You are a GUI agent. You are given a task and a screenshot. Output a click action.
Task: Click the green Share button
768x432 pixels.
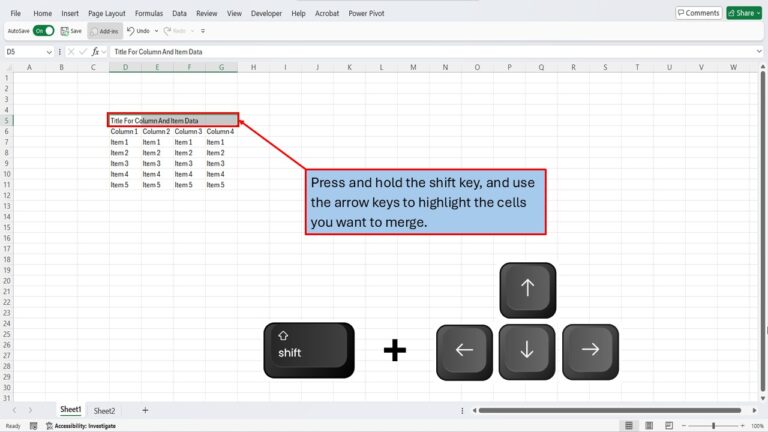click(x=744, y=13)
